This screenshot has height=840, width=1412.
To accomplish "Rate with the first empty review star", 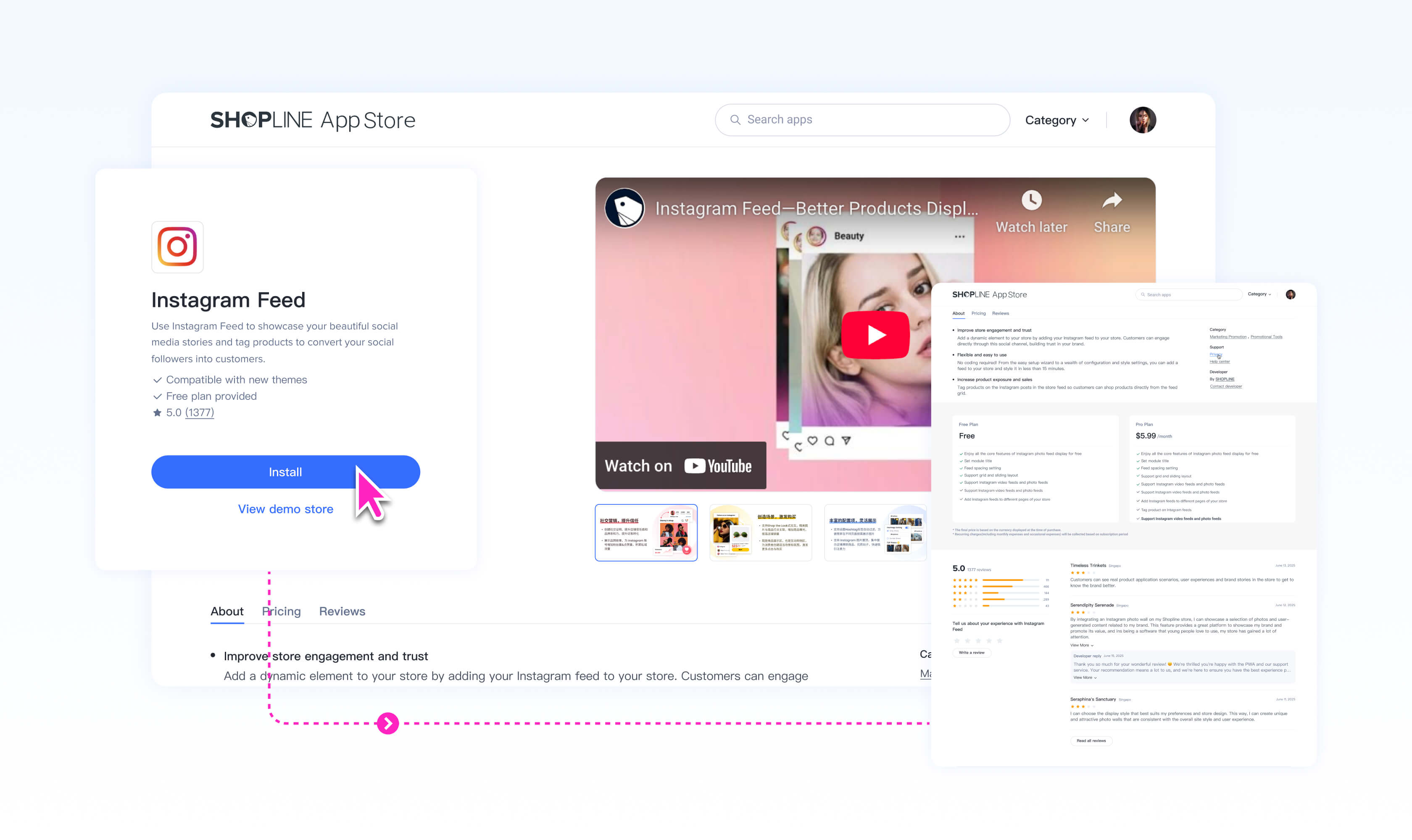I will [956, 641].
